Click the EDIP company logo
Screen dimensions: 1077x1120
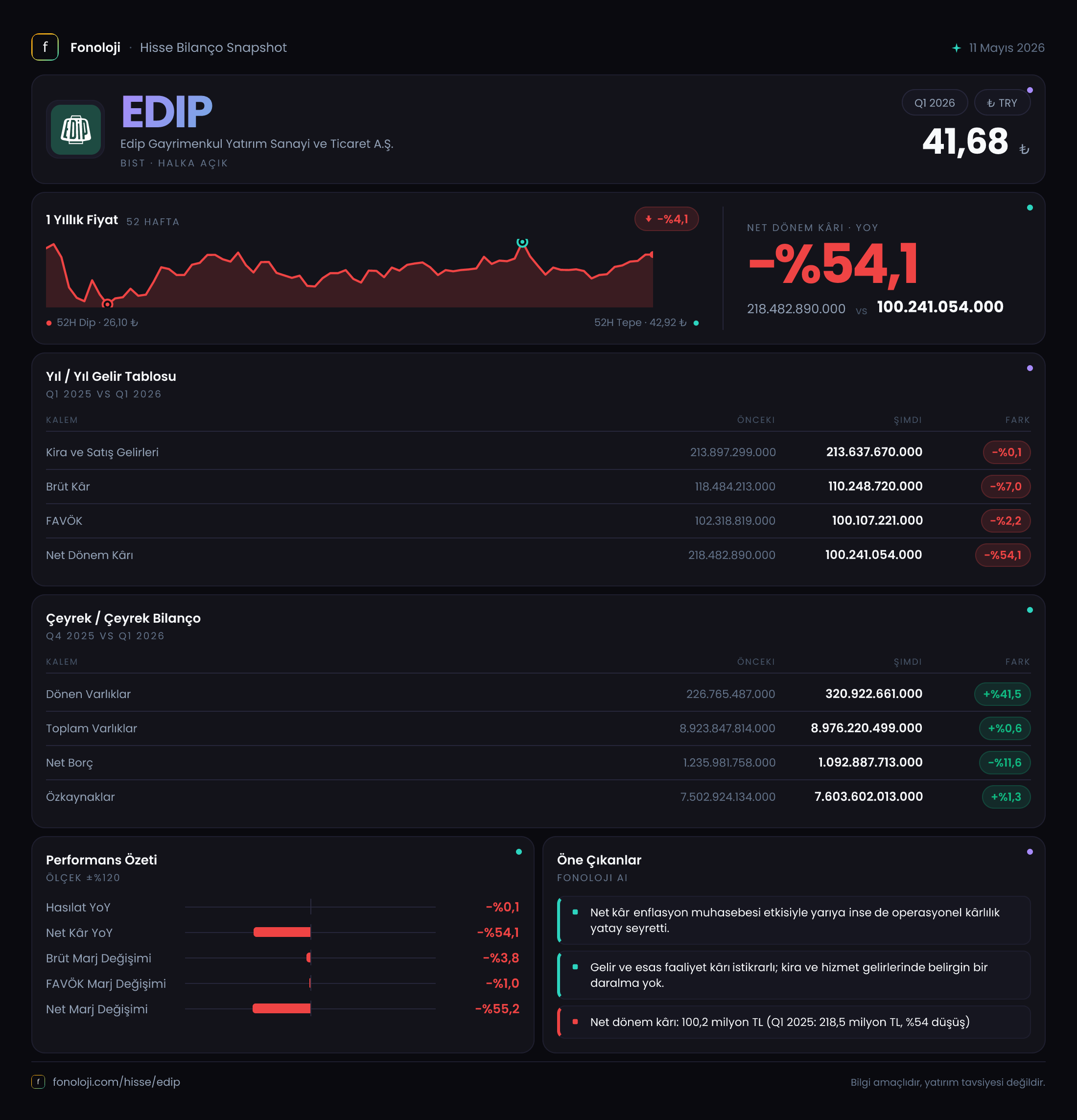coord(76,130)
